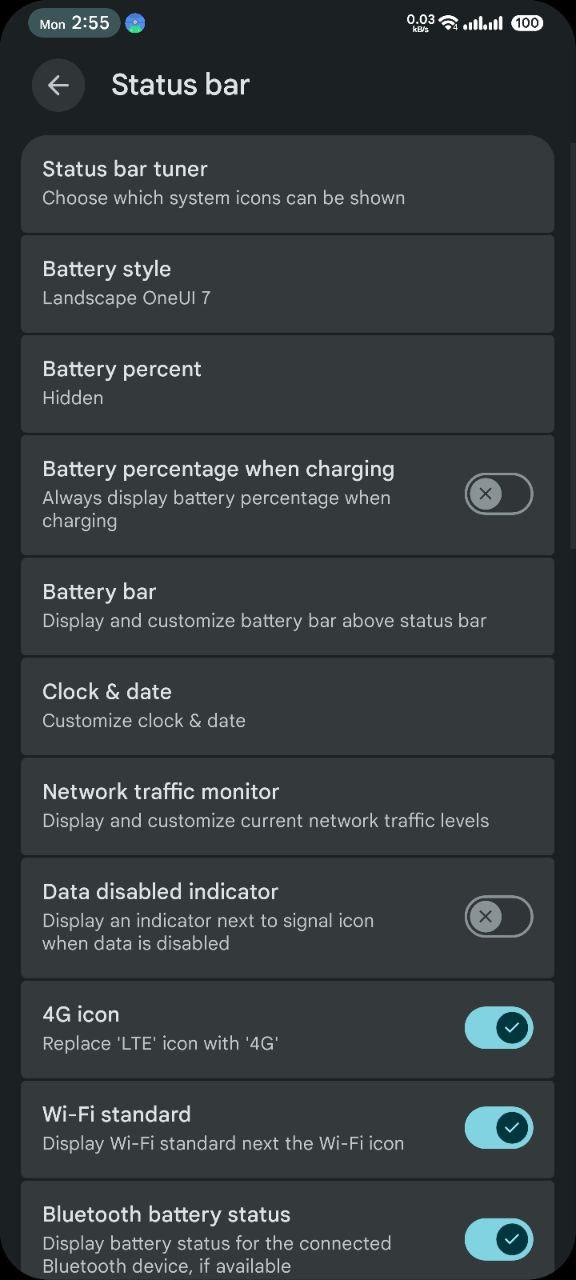Tap the Wi-Fi icon in status bar
576x1280 pixels.
448,22
